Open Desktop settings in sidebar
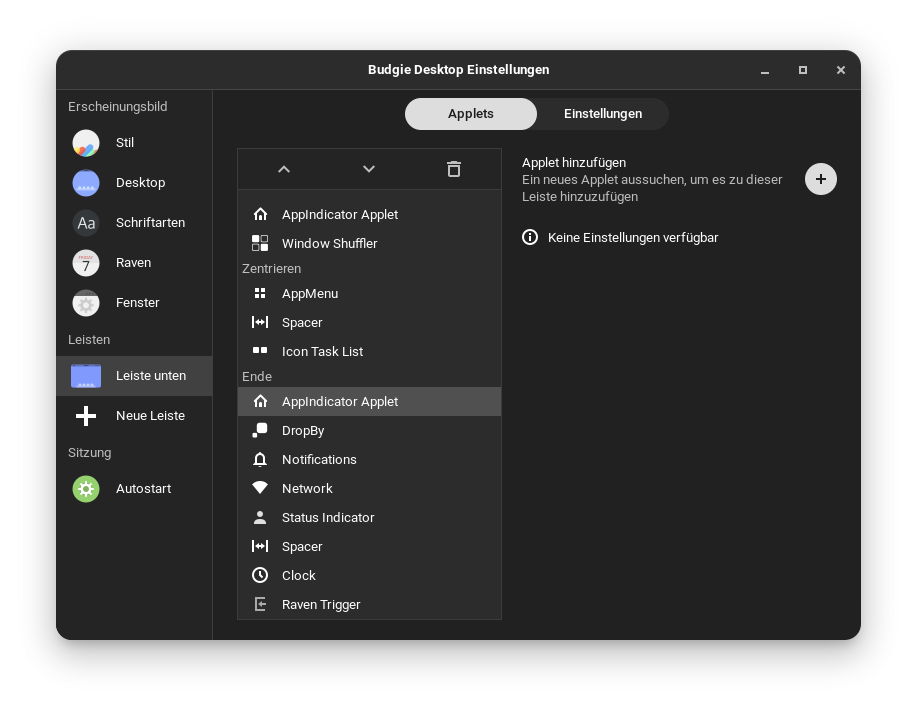 click(134, 182)
